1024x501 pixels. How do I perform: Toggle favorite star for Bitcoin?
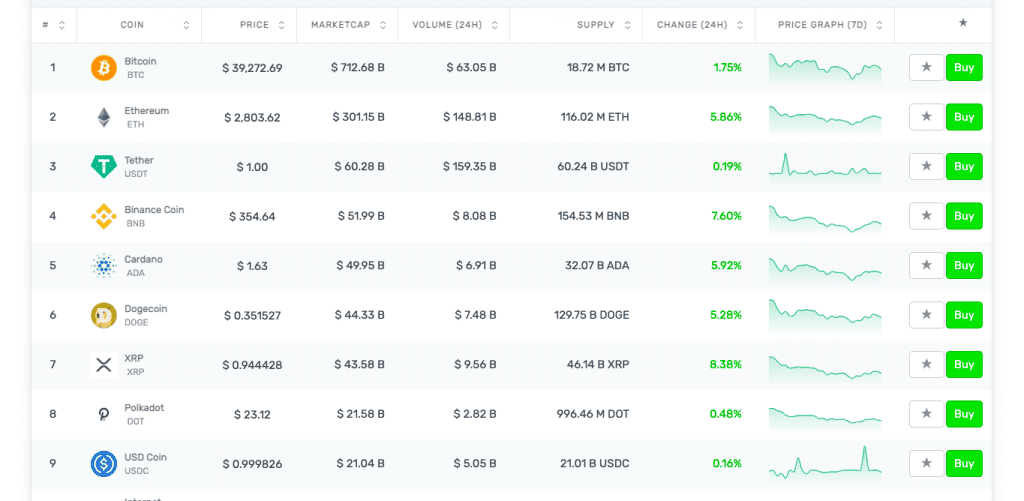click(926, 68)
